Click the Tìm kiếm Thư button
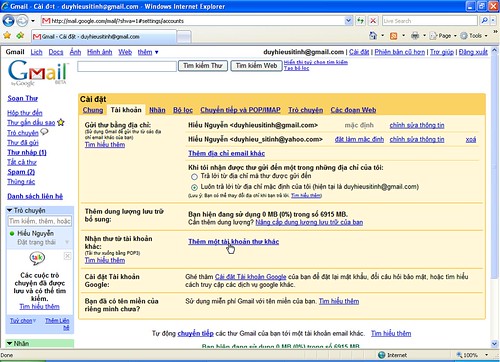Viewport: 500px width, 362px height. click(203, 66)
